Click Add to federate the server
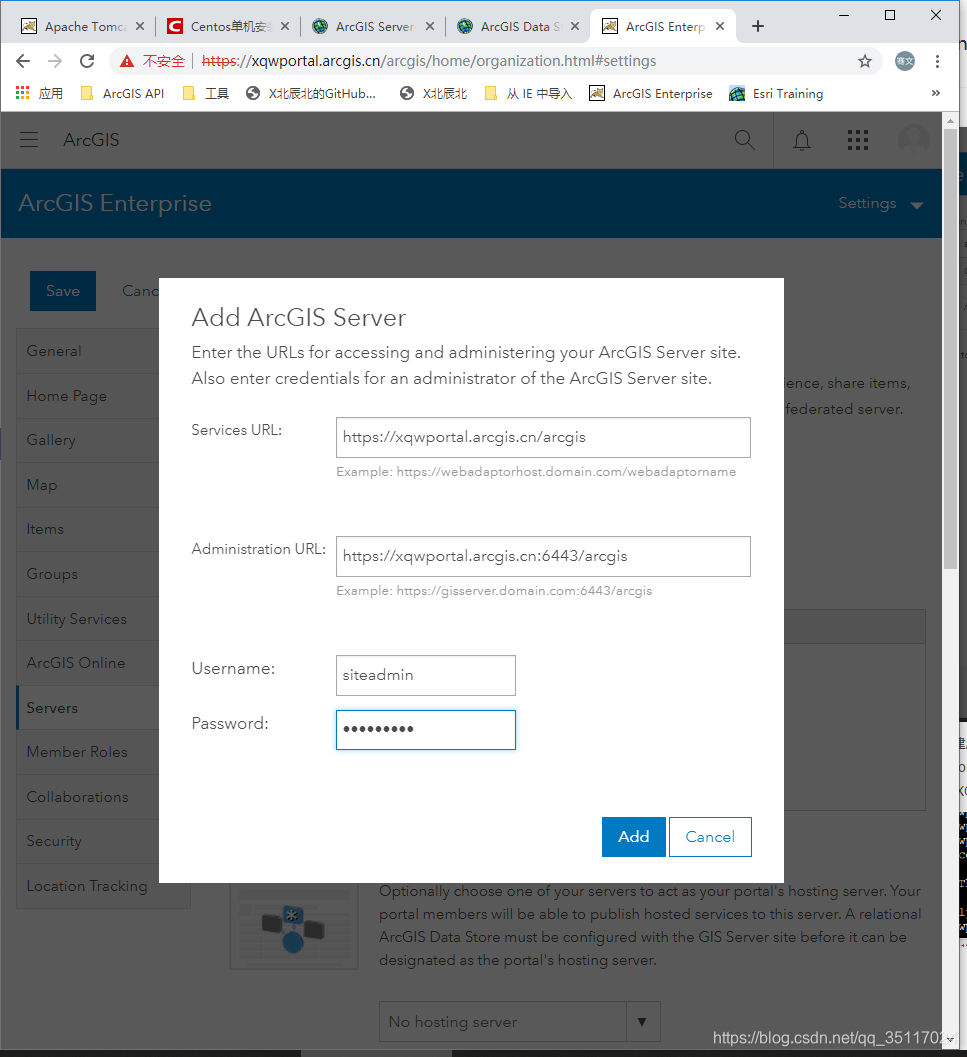The width and height of the screenshot is (967, 1057). click(x=633, y=837)
